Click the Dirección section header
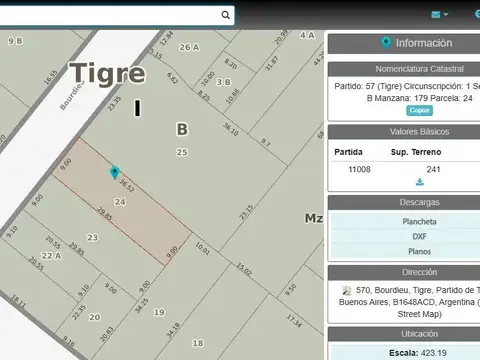Screen dimensions: 480x360 [x=419, y=272]
